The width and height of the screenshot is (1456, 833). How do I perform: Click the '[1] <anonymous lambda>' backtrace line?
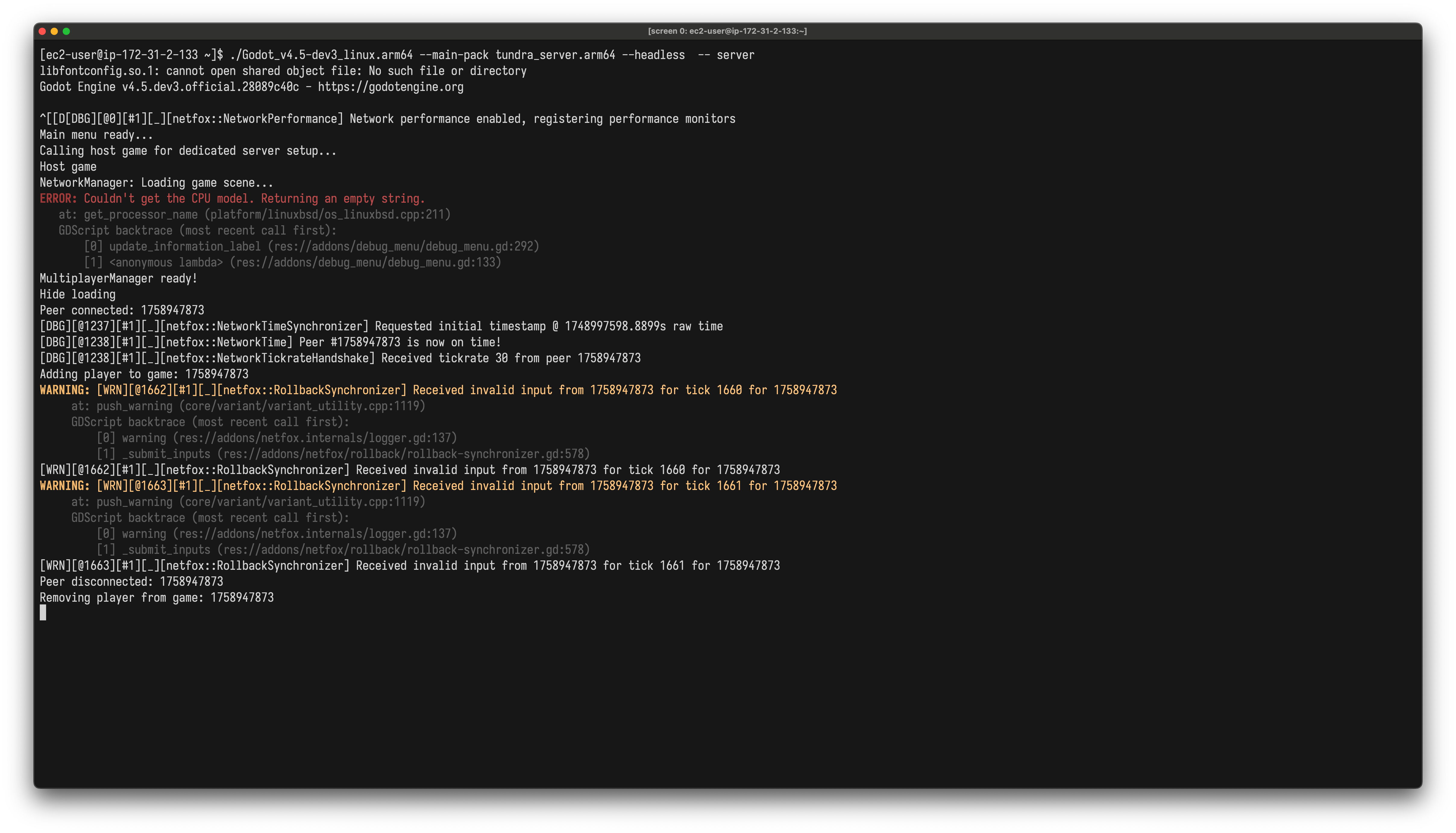point(293,263)
